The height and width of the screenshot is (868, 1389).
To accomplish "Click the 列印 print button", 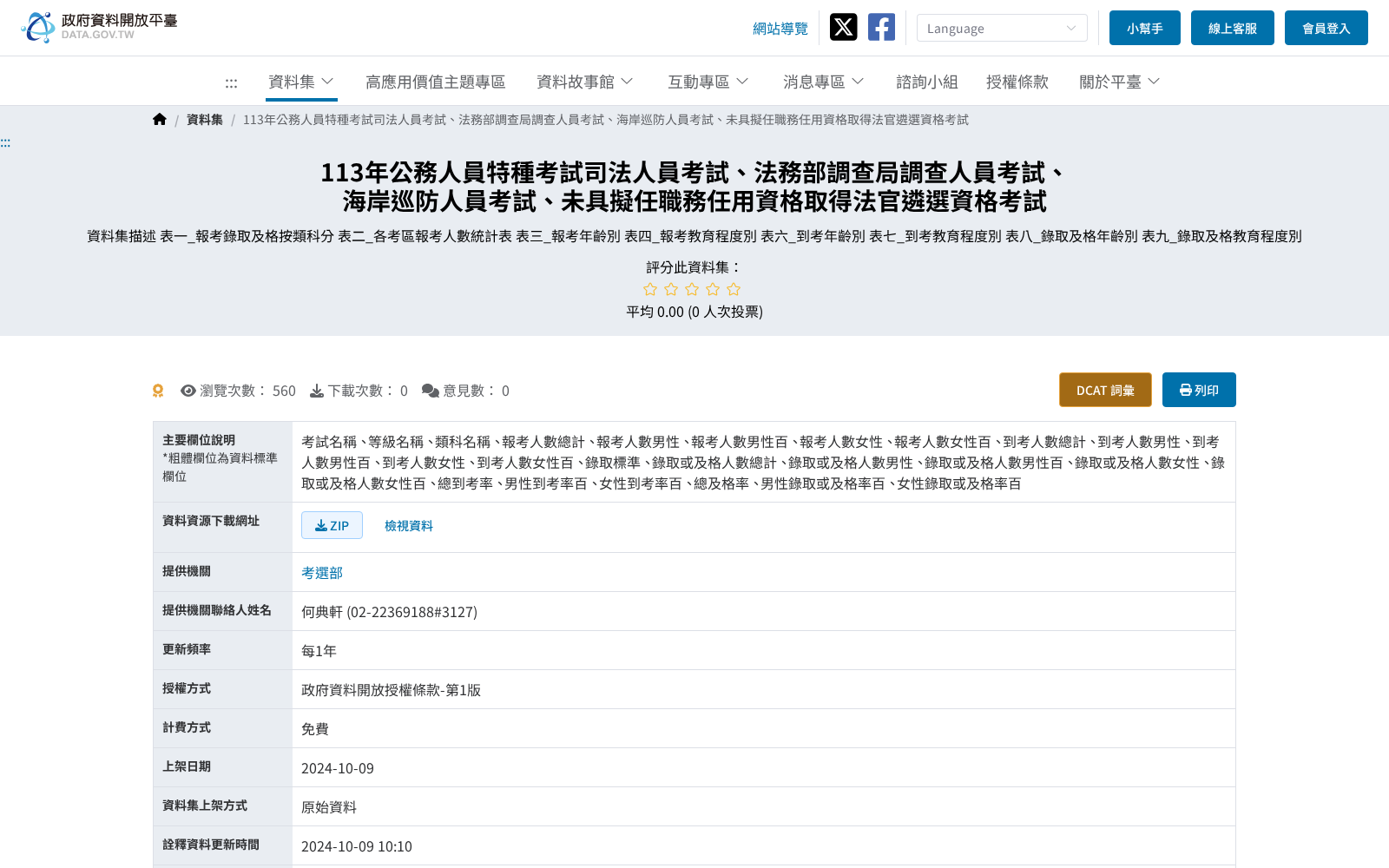I will click(1199, 390).
